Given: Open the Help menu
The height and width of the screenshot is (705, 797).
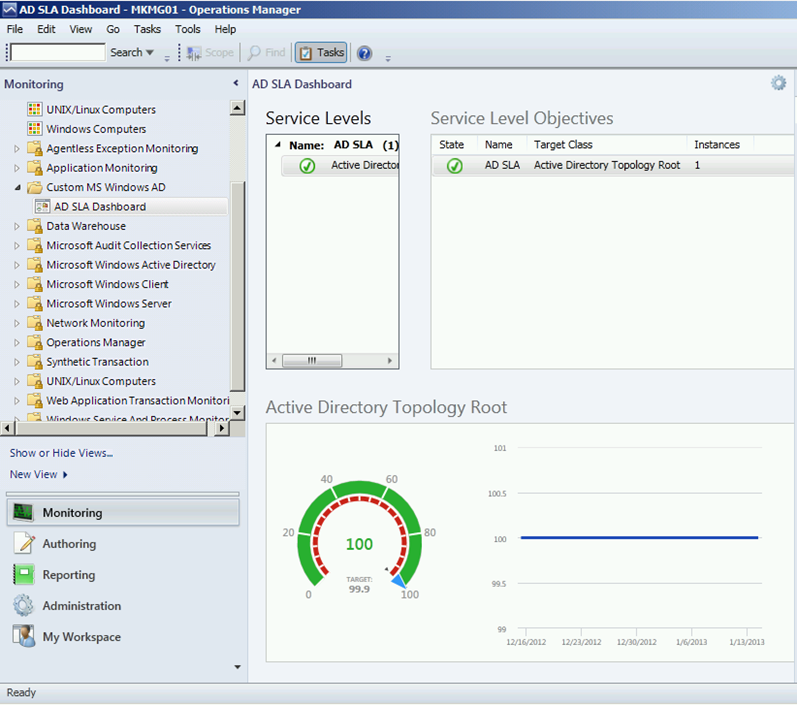Looking at the screenshot, I should (x=225, y=29).
